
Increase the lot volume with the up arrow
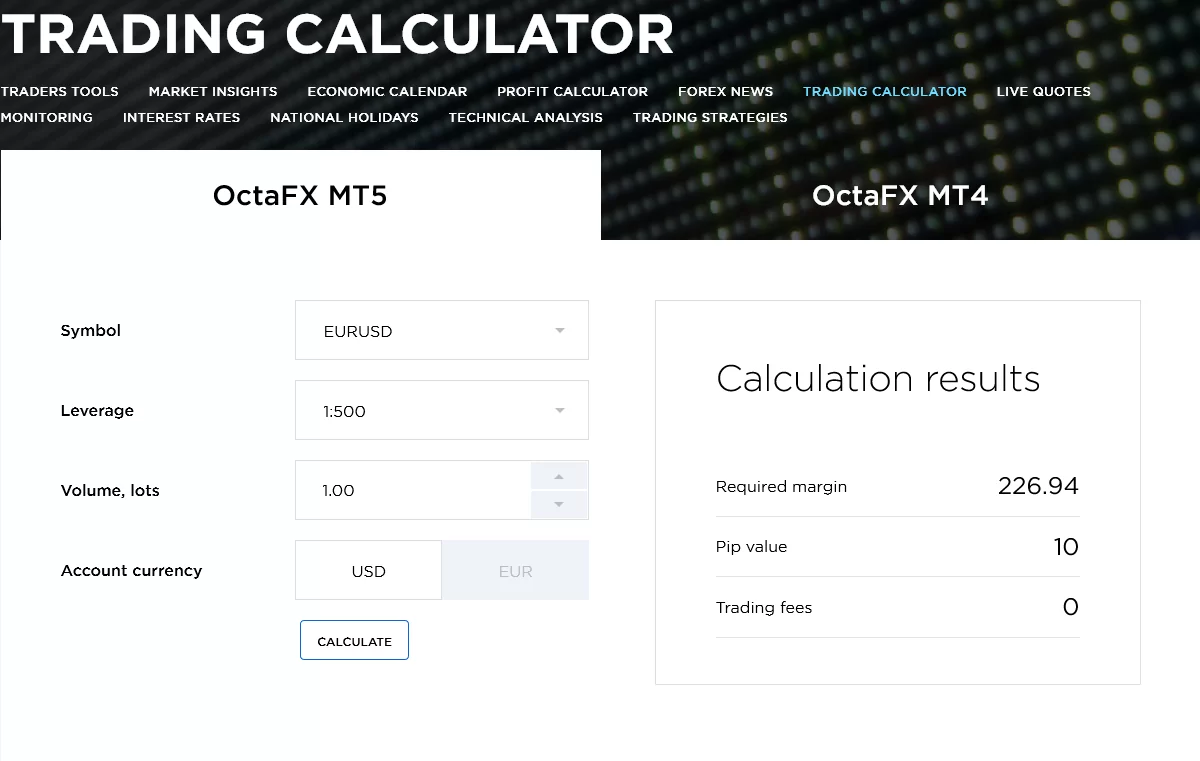tap(559, 476)
